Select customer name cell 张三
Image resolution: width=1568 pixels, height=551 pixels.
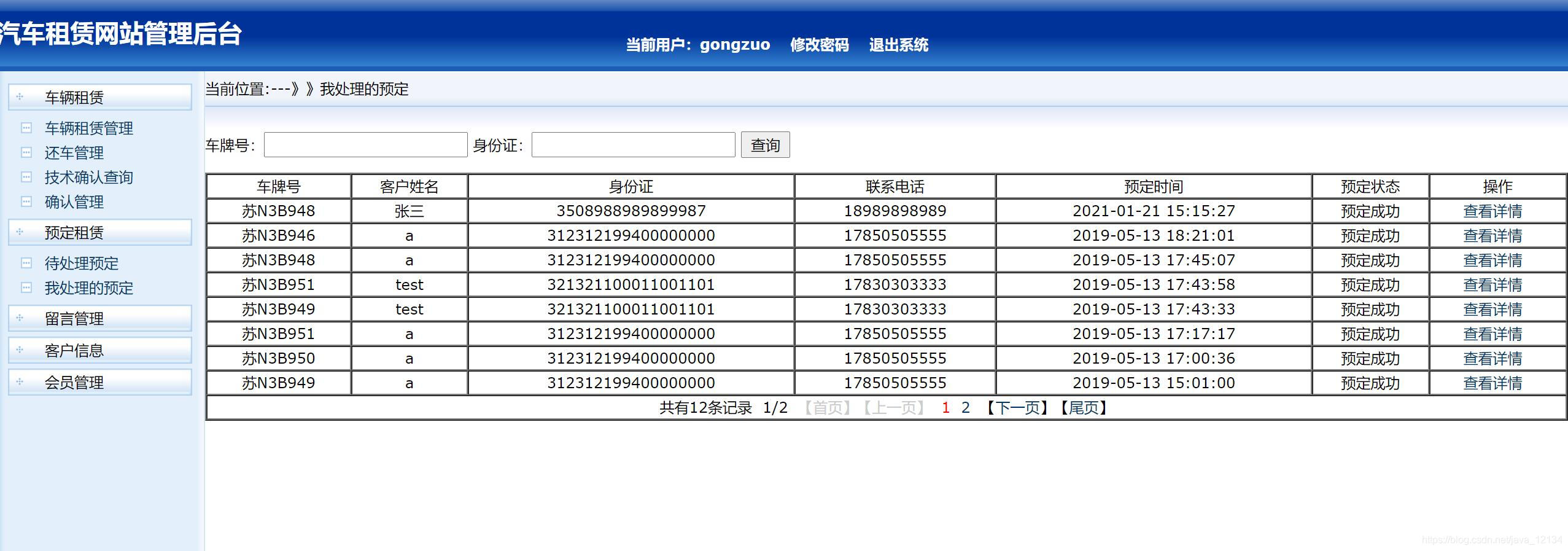pyautogui.click(x=409, y=211)
